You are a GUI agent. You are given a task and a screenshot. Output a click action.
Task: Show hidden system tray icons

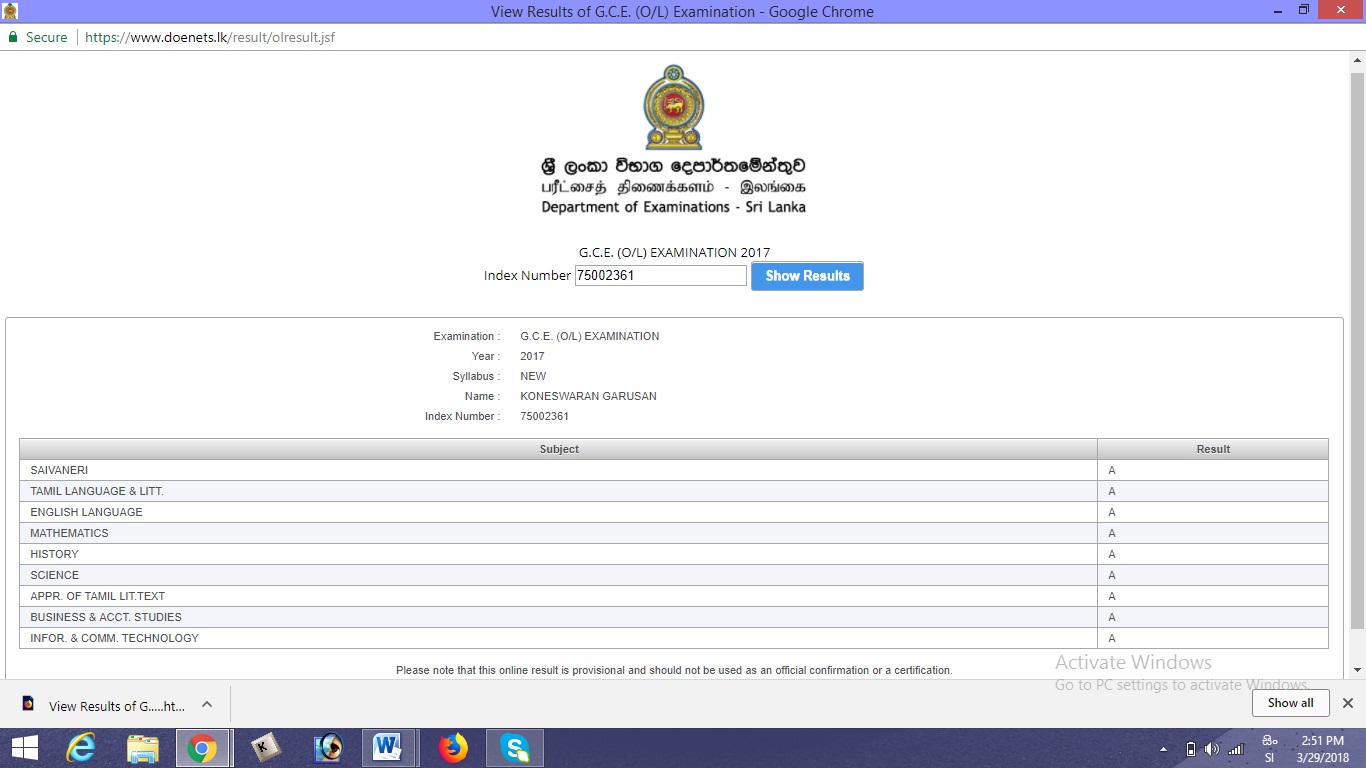click(x=1163, y=749)
